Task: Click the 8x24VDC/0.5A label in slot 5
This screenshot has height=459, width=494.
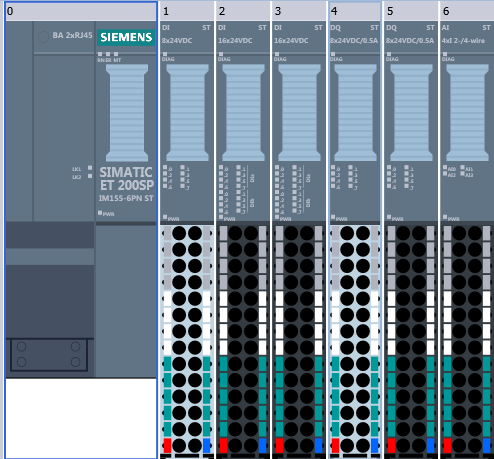Action: [x=410, y=41]
